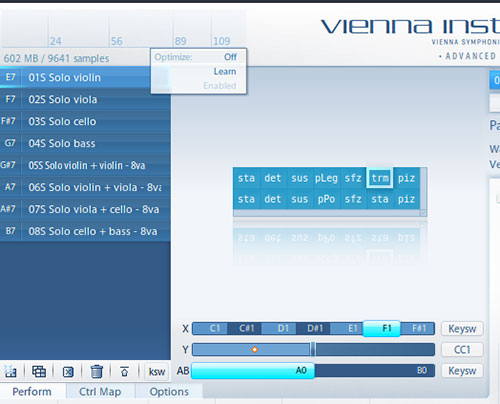Toggle the ksw button

pyautogui.click(x=157, y=371)
